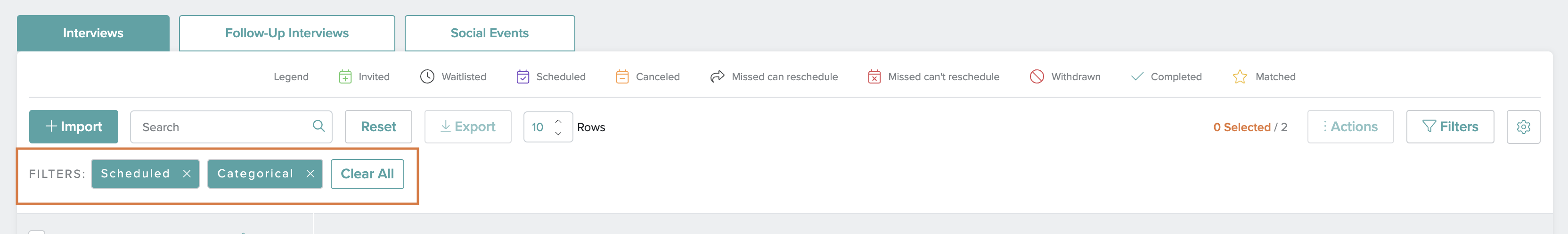
Task: Remove the Scheduled filter chip
Action: click(187, 174)
